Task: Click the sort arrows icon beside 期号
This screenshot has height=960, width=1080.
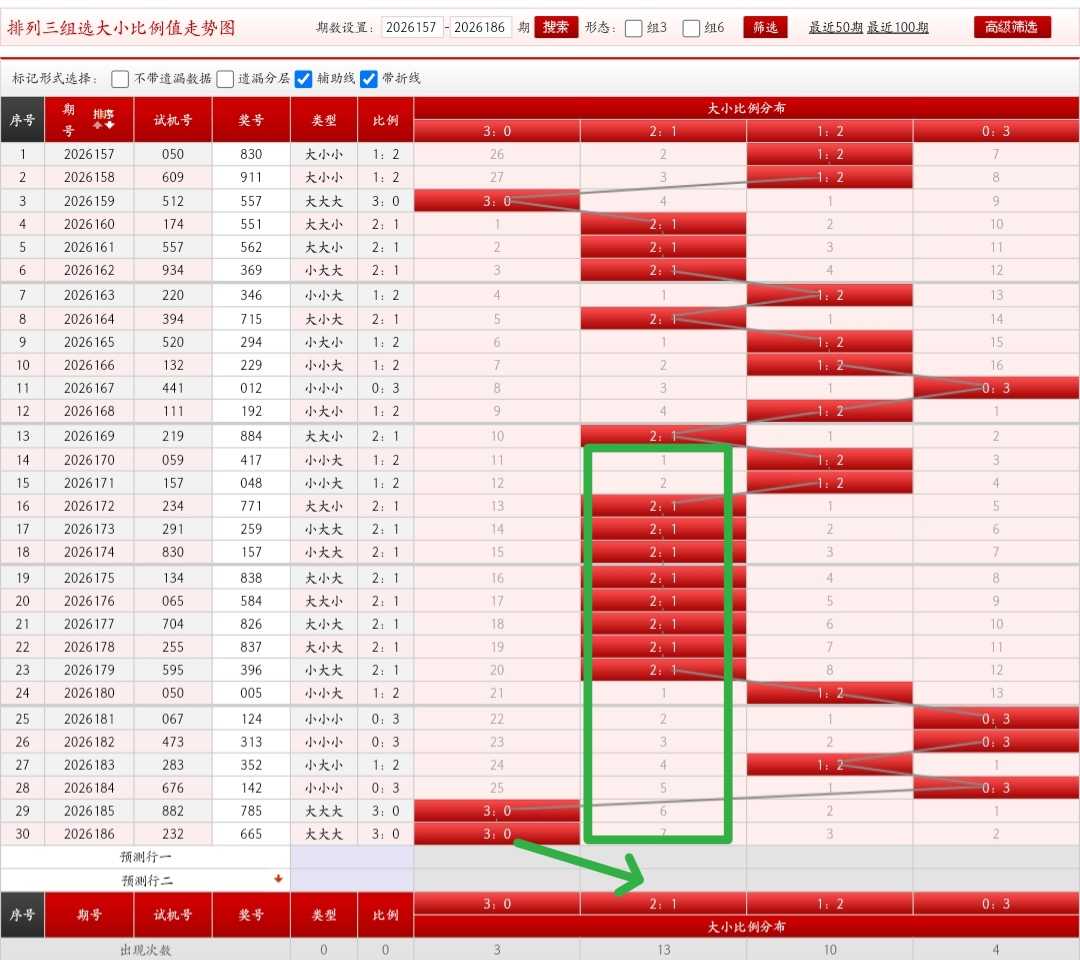Action: (x=103, y=119)
